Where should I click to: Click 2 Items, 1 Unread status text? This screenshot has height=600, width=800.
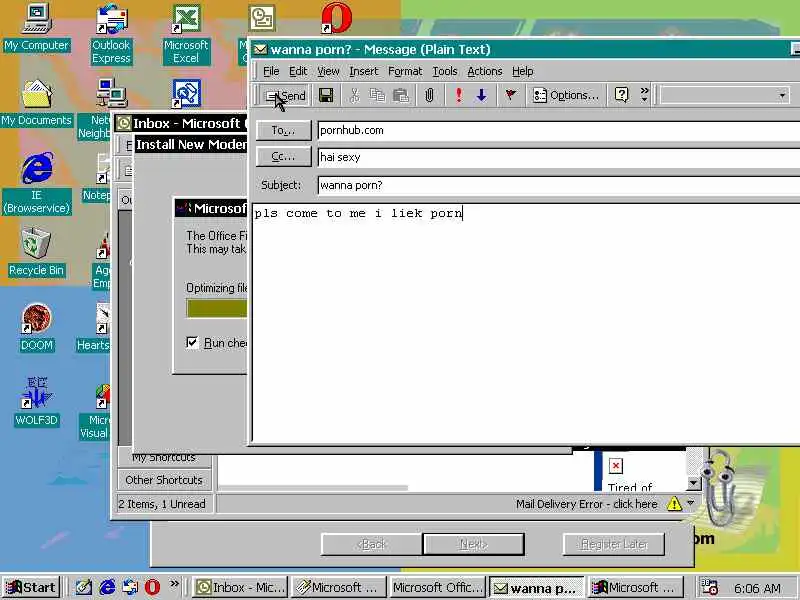point(162,504)
